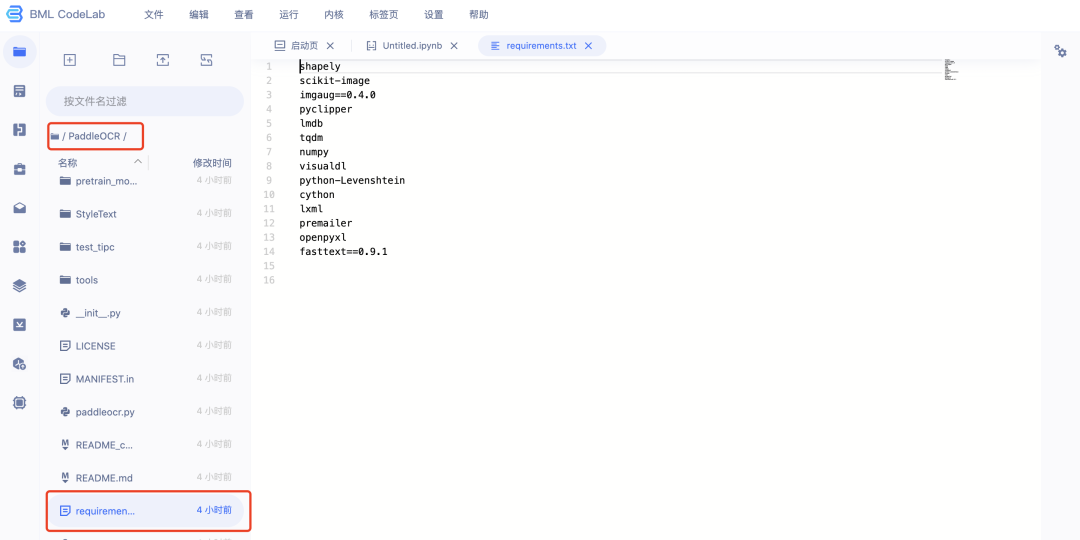Click the visualdl line
Screen dimensions: 1080x540
pyautogui.click(x=323, y=166)
